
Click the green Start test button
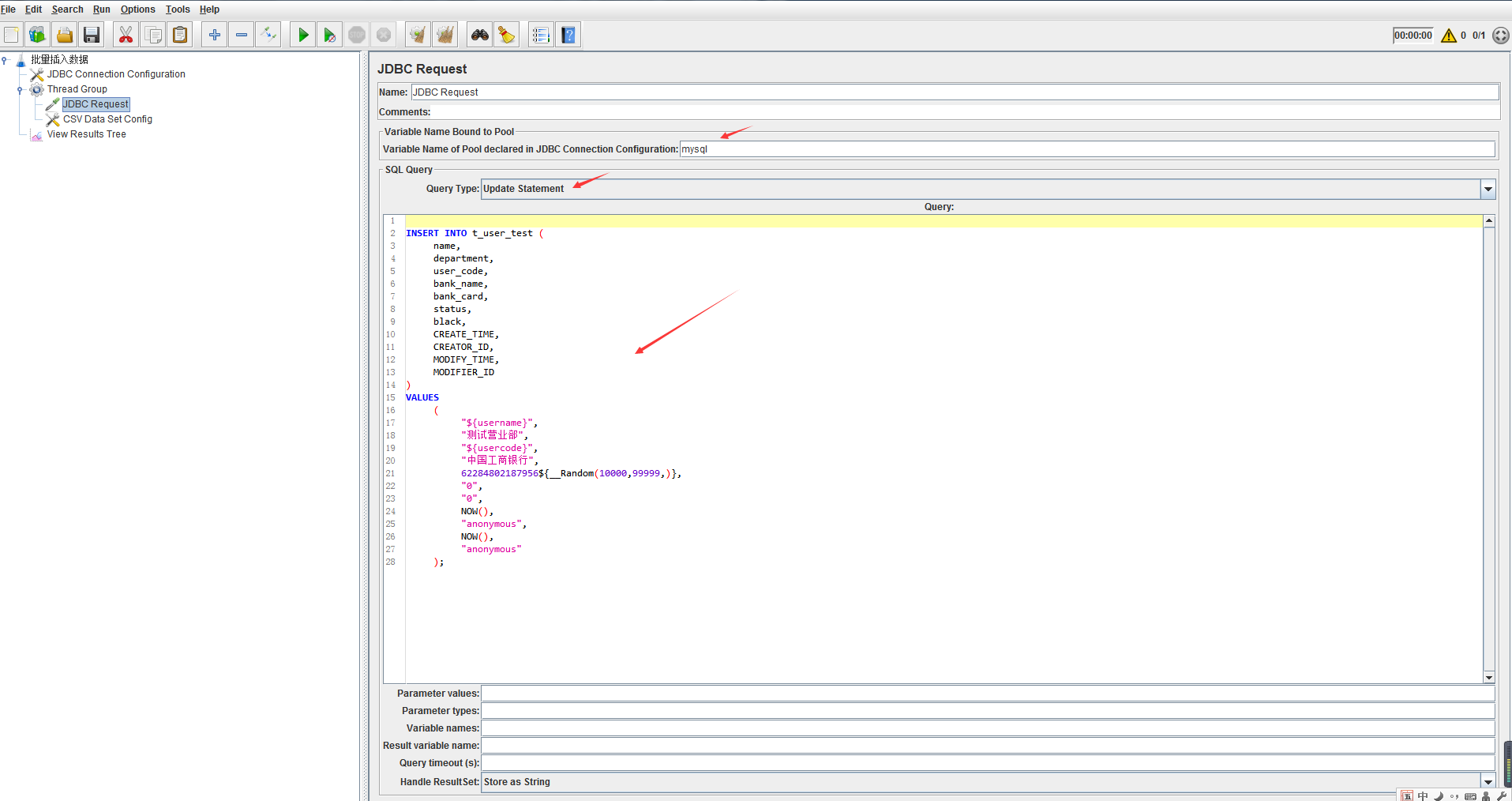(303, 35)
